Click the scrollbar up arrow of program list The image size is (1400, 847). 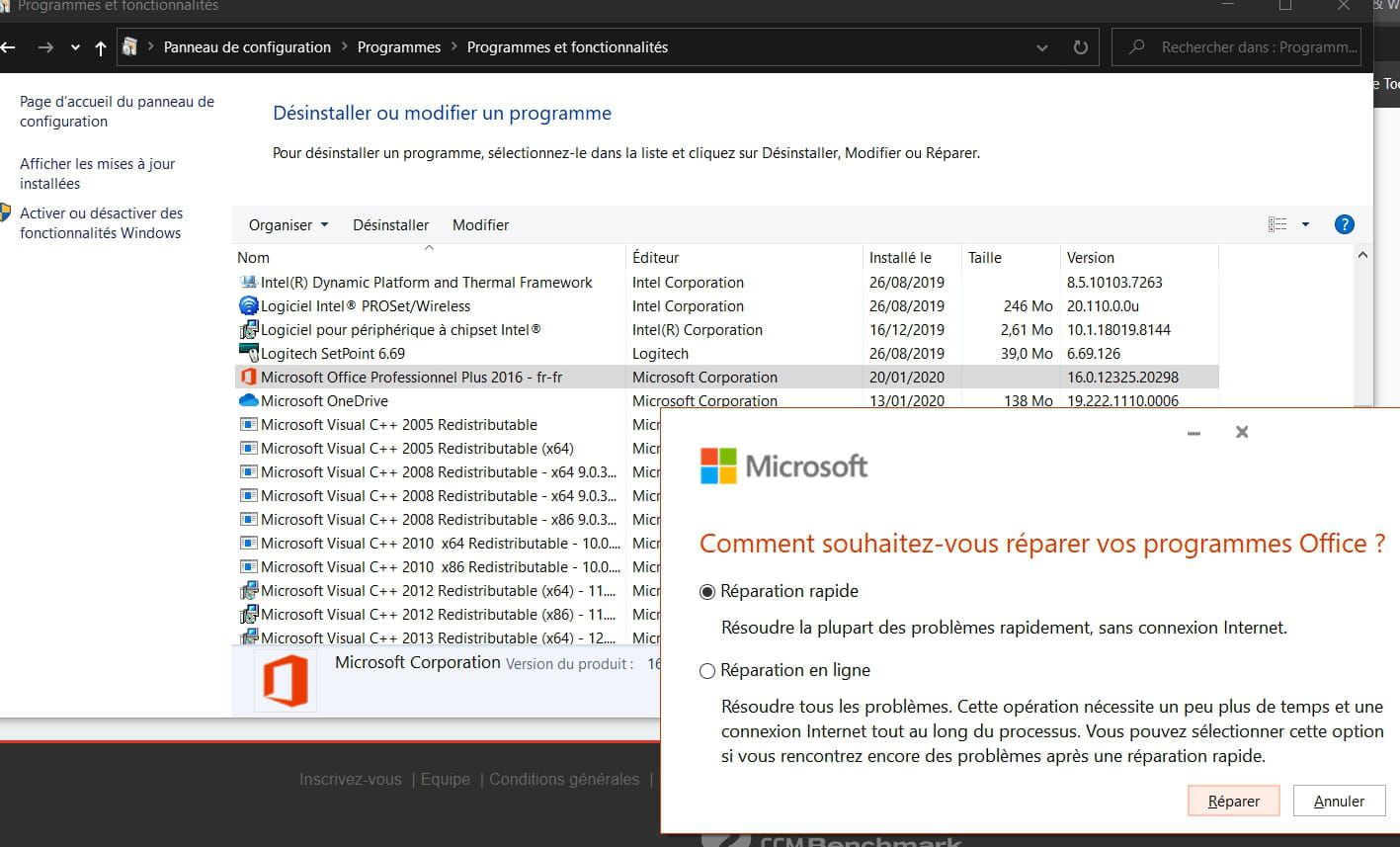click(1363, 255)
